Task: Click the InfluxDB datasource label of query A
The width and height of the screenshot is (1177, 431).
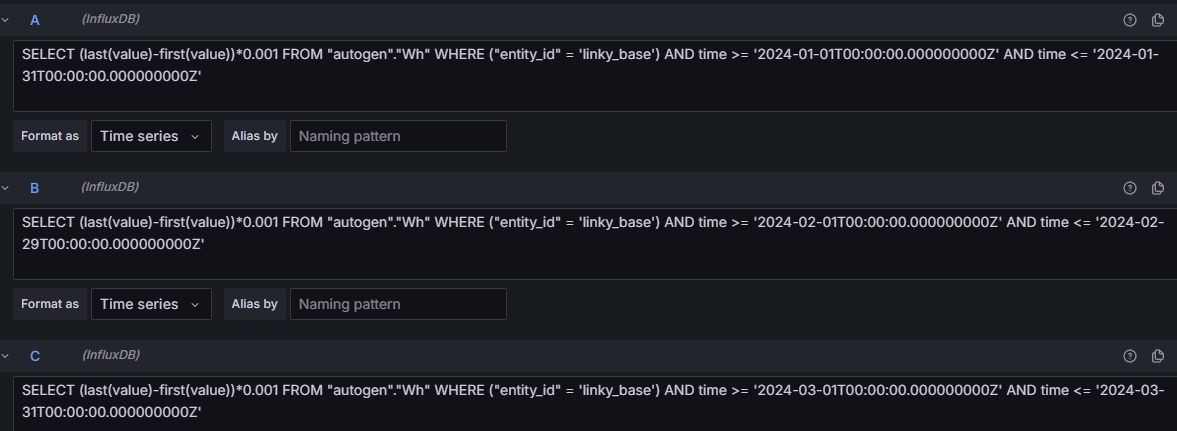Action: coord(110,19)
